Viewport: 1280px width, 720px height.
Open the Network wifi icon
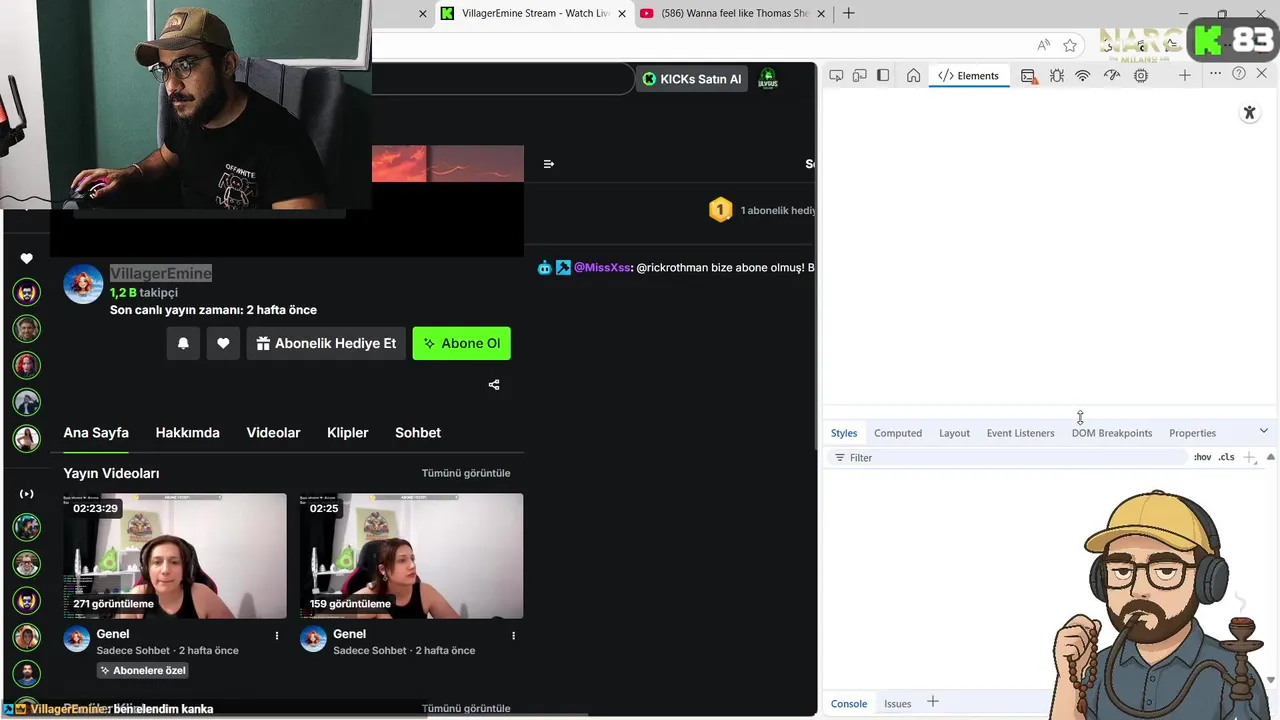[1083, 75]
